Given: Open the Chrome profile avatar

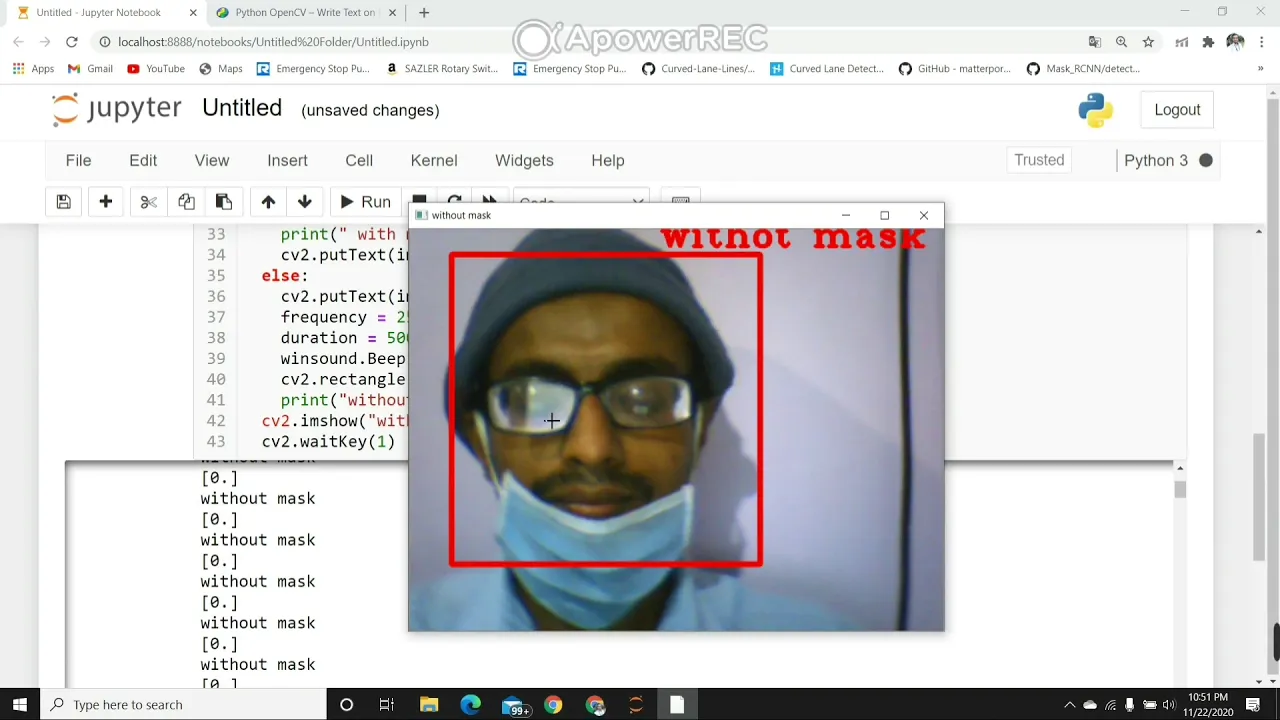Looking at the screenshot, I should [1235, 42].
